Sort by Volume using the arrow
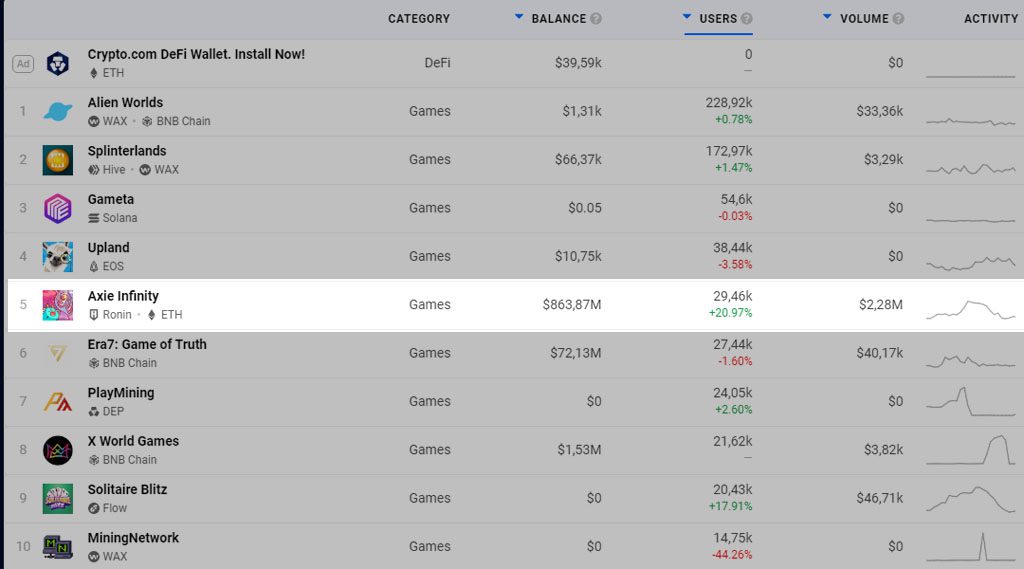Image resolution: width=1024 pixels, height=569 pixels. tap(827, 17)
